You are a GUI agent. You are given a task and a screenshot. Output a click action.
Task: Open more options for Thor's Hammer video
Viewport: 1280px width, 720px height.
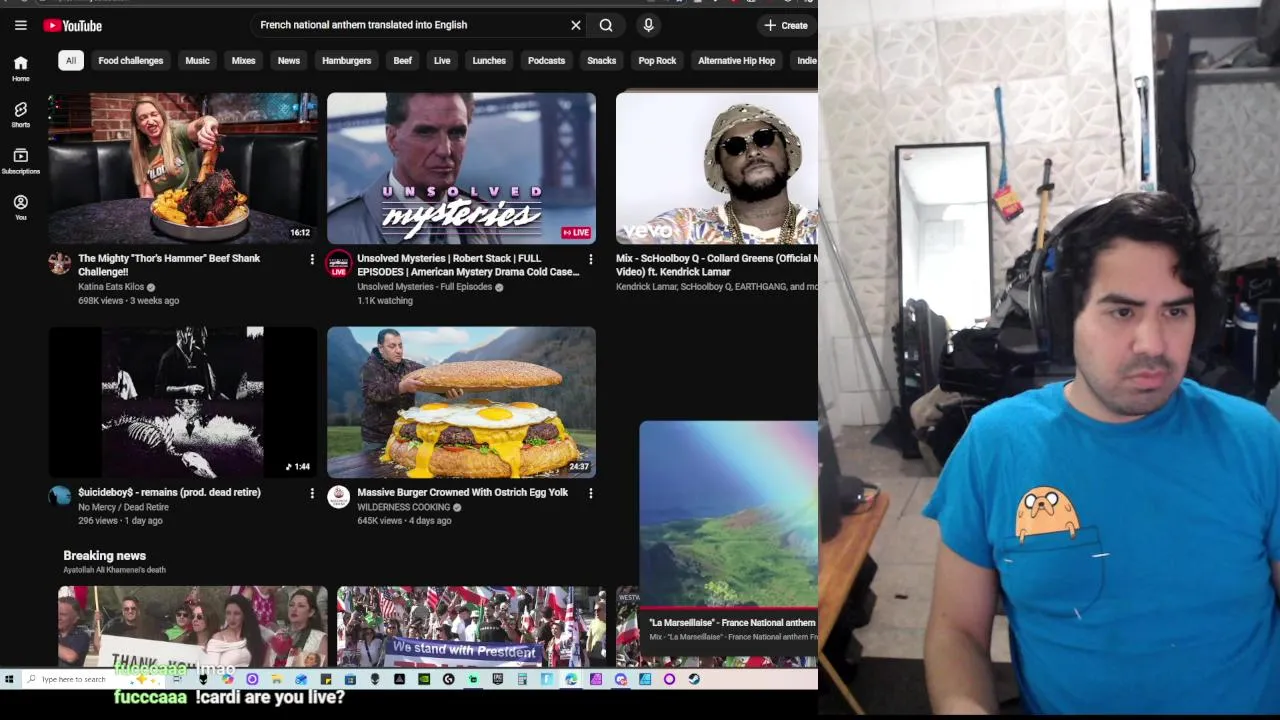312,259
